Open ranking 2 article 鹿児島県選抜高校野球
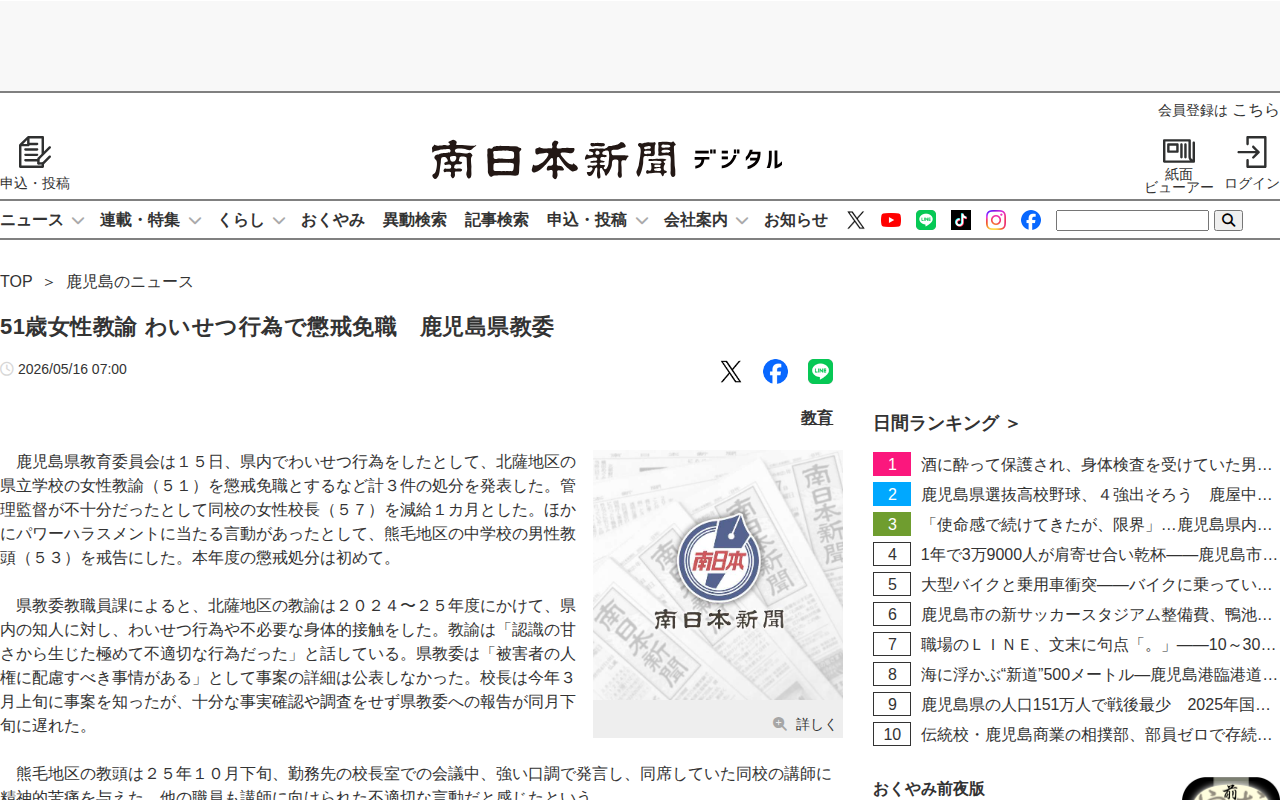The height and width of the screenshot is (800, 1280). click(1096, 494)
